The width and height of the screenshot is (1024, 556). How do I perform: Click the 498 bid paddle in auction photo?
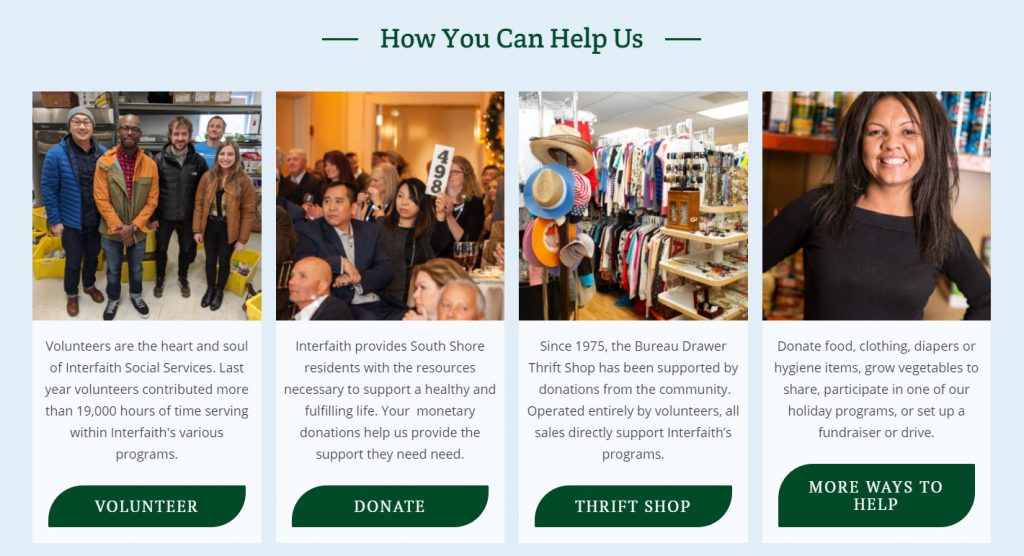coord(440,171)
